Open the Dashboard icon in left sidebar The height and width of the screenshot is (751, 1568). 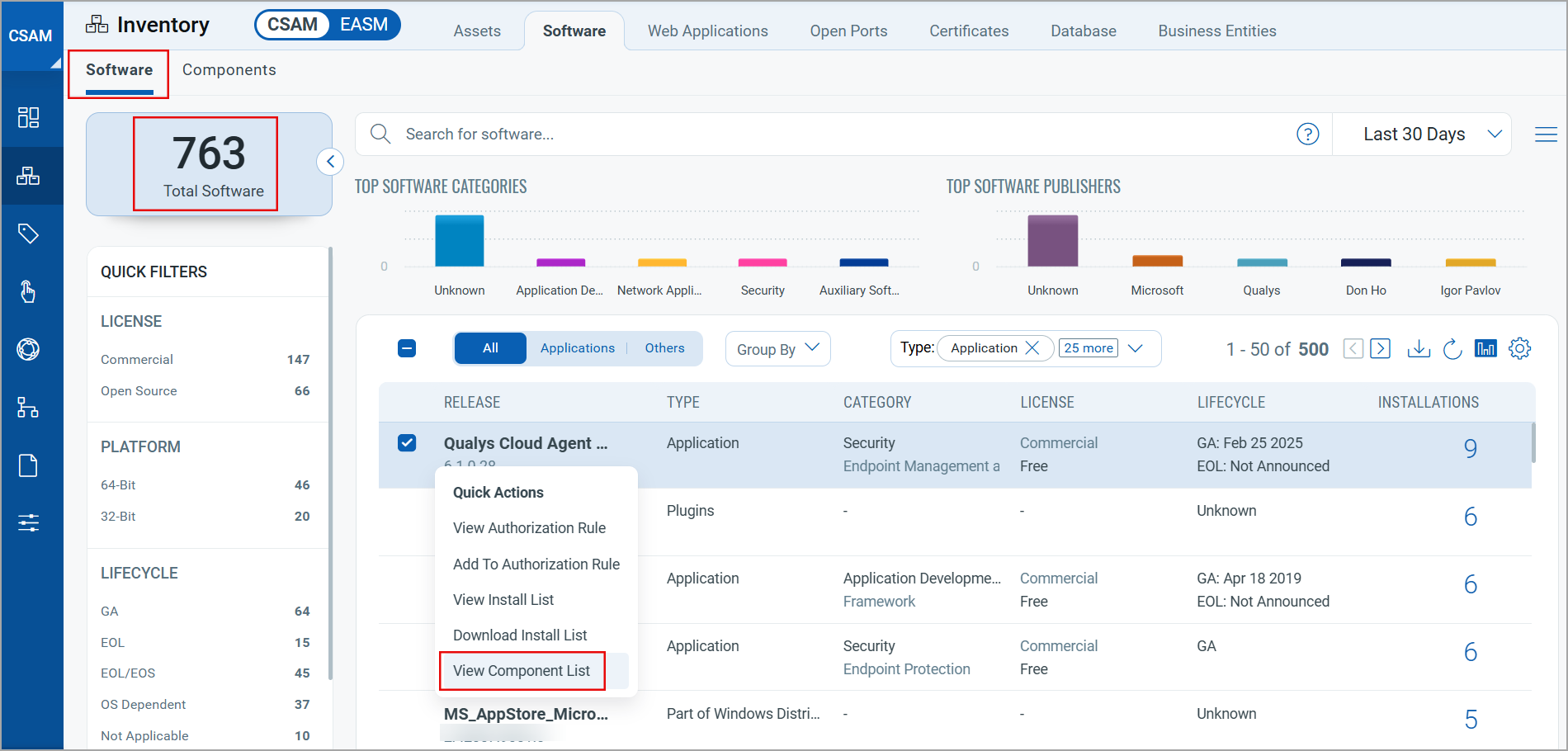[29, 117]
